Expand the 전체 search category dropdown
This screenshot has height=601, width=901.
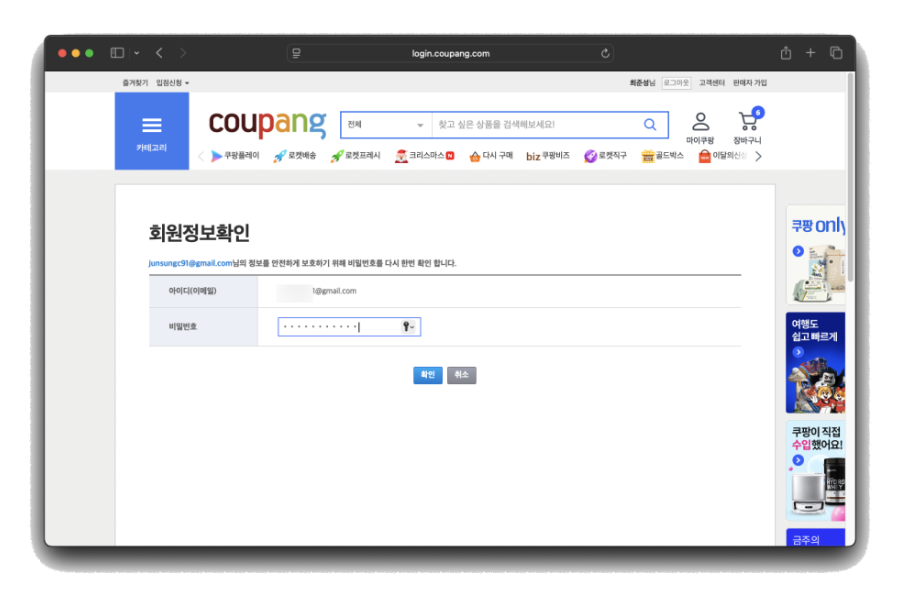(x=385, y=125)
